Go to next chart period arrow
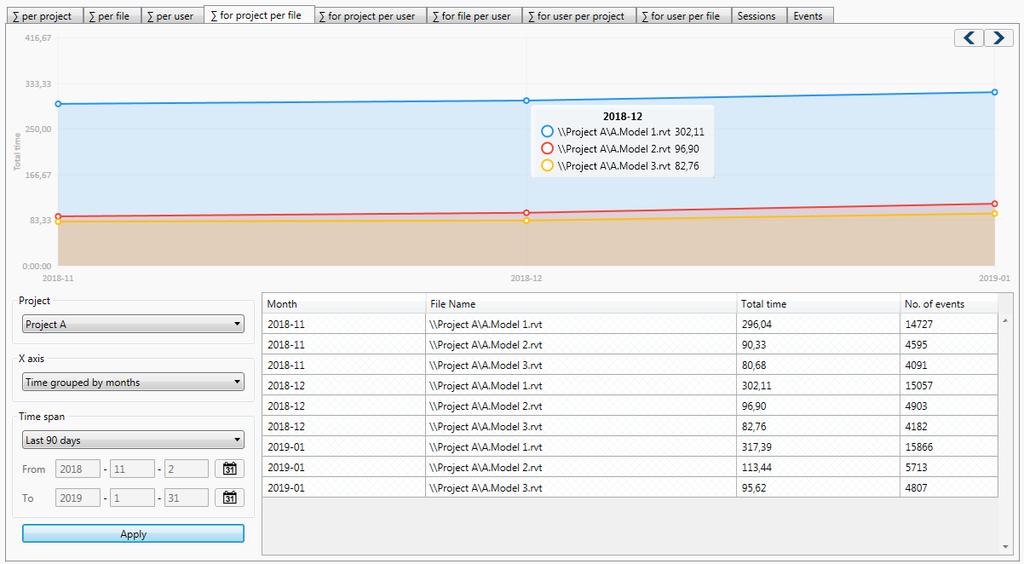 pos(999,38)
